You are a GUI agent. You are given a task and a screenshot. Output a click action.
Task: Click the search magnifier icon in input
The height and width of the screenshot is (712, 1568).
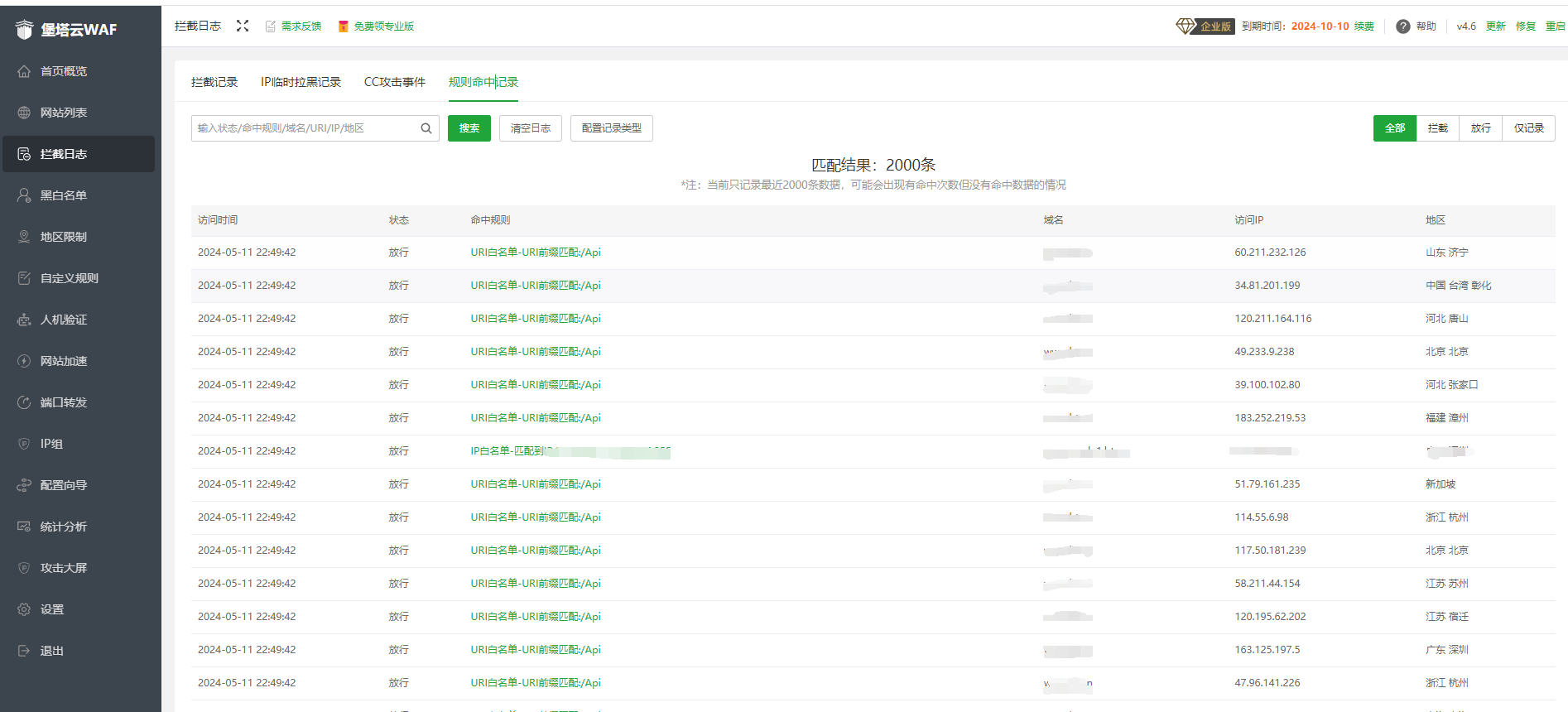pos(426,128)
